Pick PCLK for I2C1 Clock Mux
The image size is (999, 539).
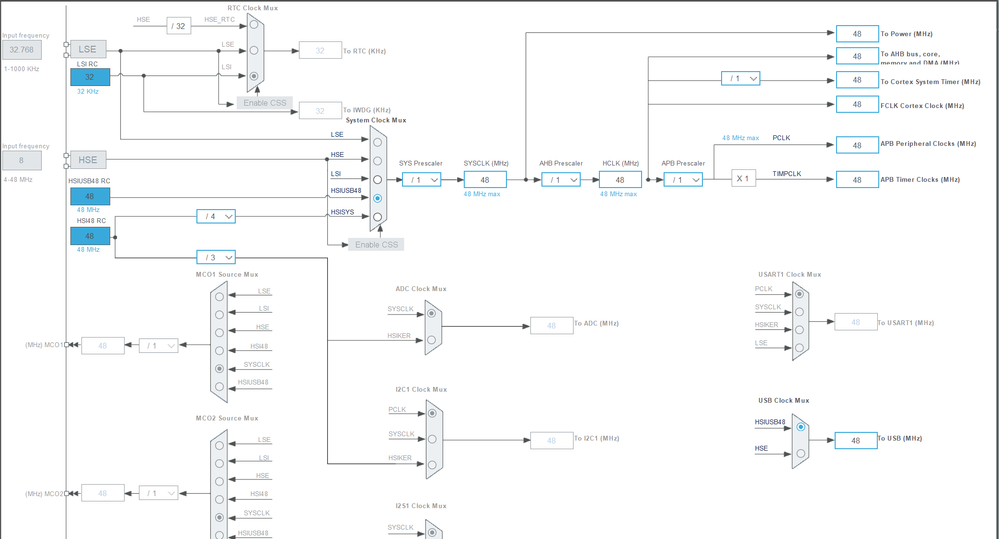click(x=432, y=413)
